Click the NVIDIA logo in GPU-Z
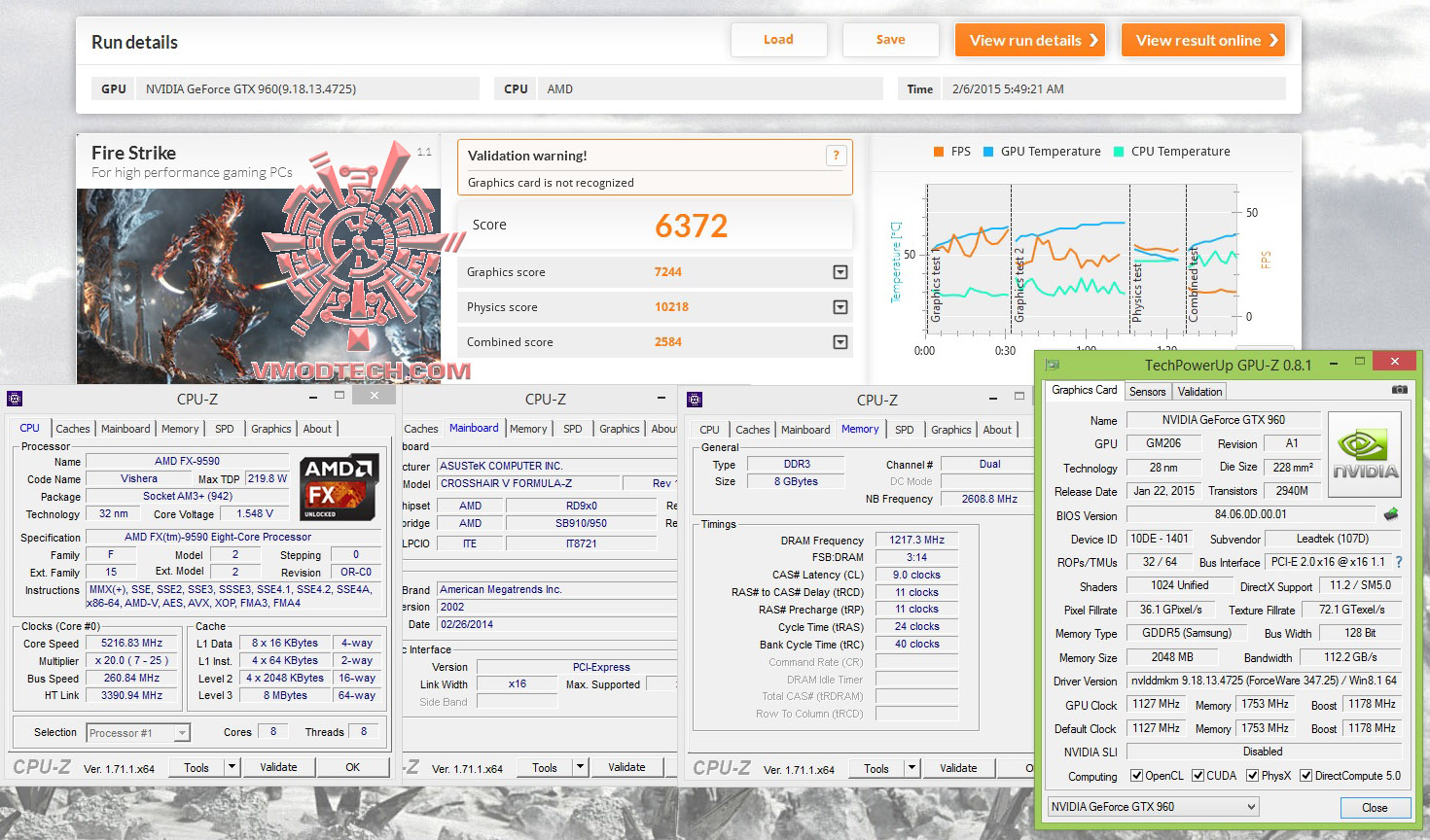1430x840 pixels. (1365, 453)
